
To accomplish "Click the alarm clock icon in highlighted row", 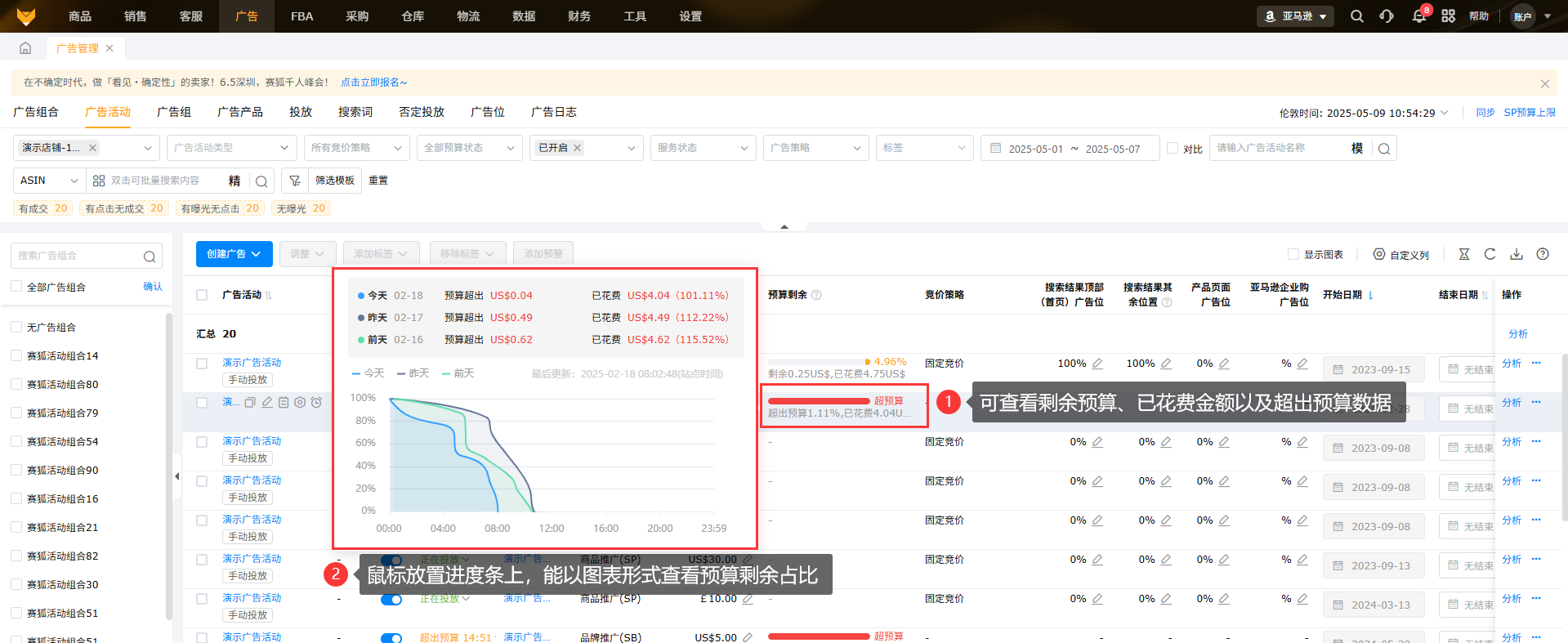I will coord(316,402).
